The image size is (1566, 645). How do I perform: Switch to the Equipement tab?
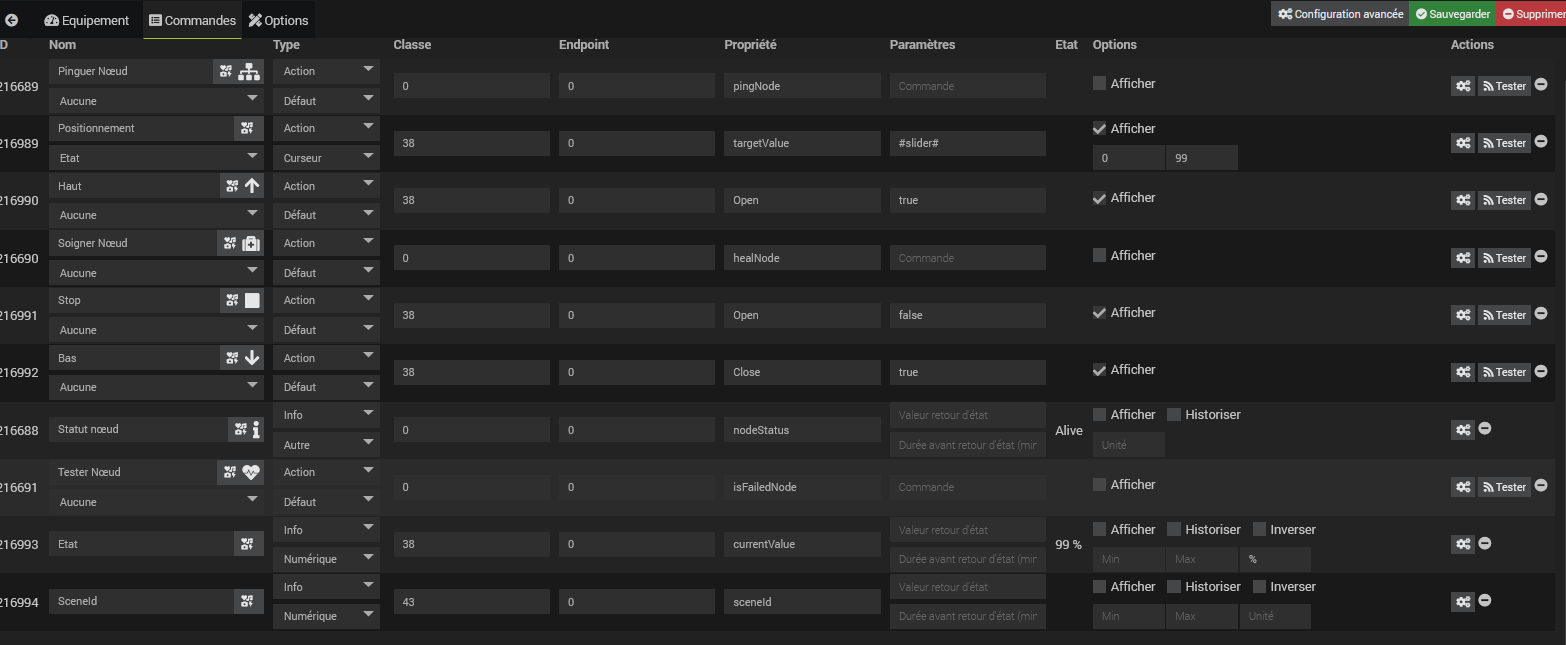tap(88, 20)
